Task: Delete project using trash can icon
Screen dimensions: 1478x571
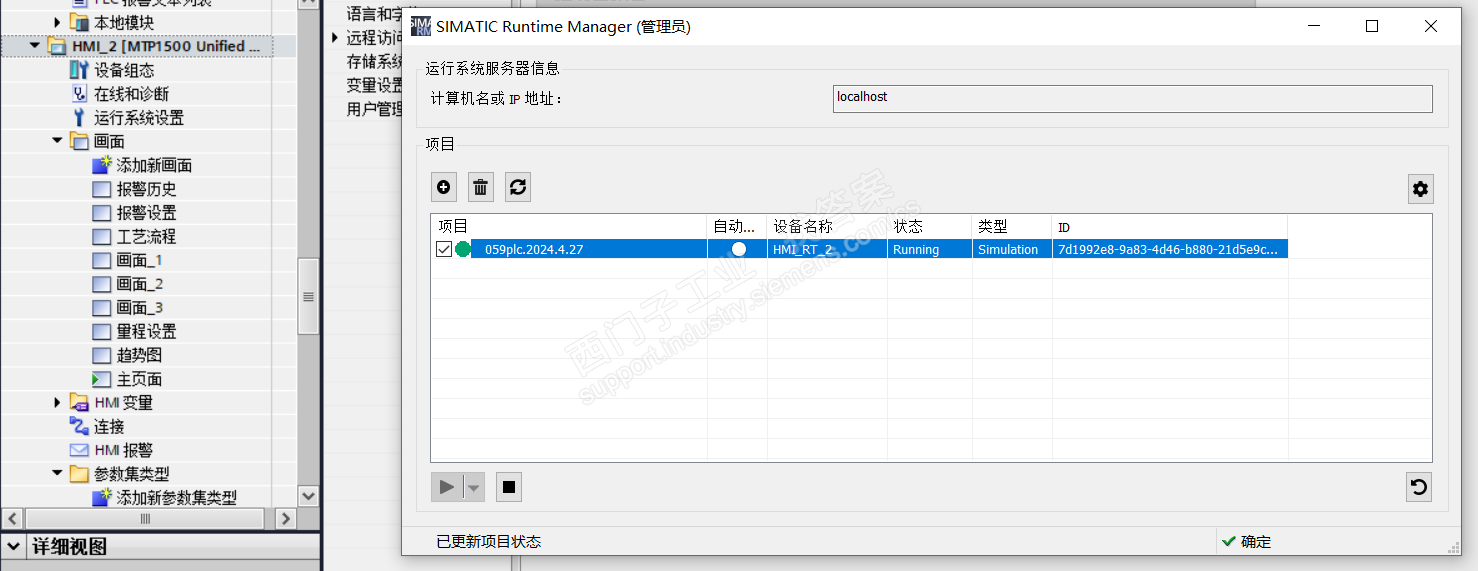Action: pos(481,187)
